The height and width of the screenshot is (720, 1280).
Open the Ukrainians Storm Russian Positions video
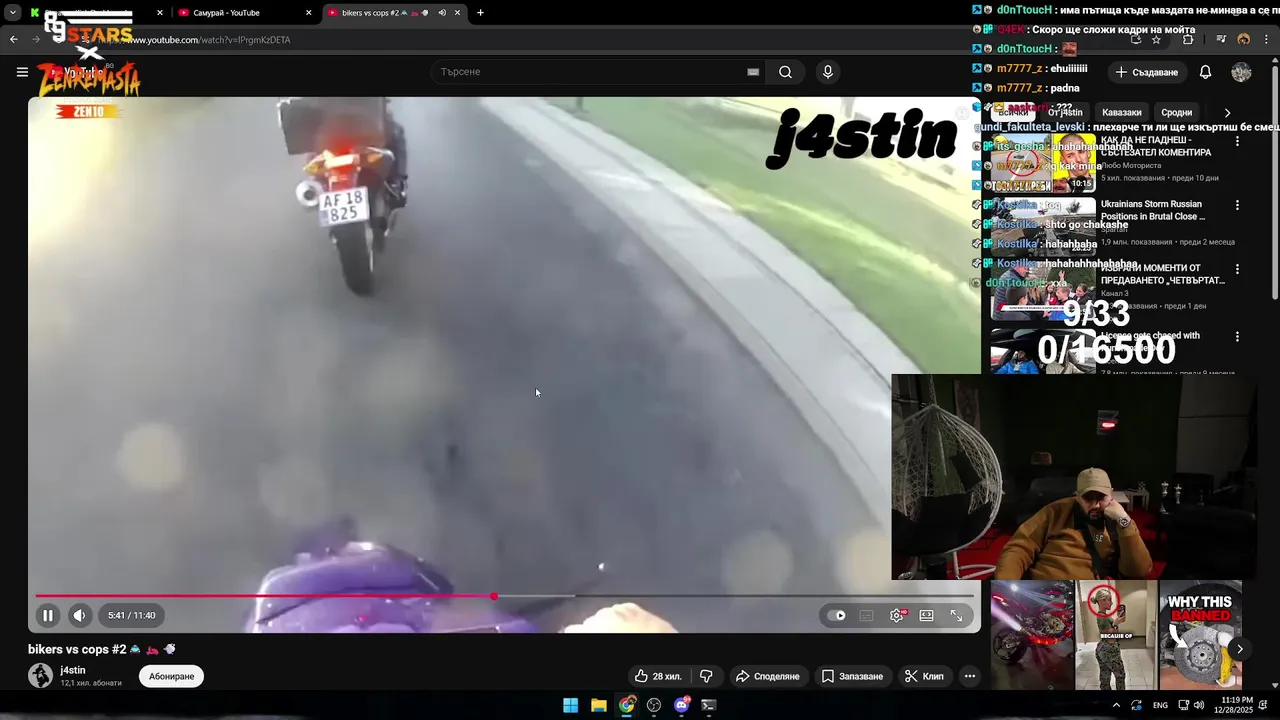click(x=1152, y=210)
